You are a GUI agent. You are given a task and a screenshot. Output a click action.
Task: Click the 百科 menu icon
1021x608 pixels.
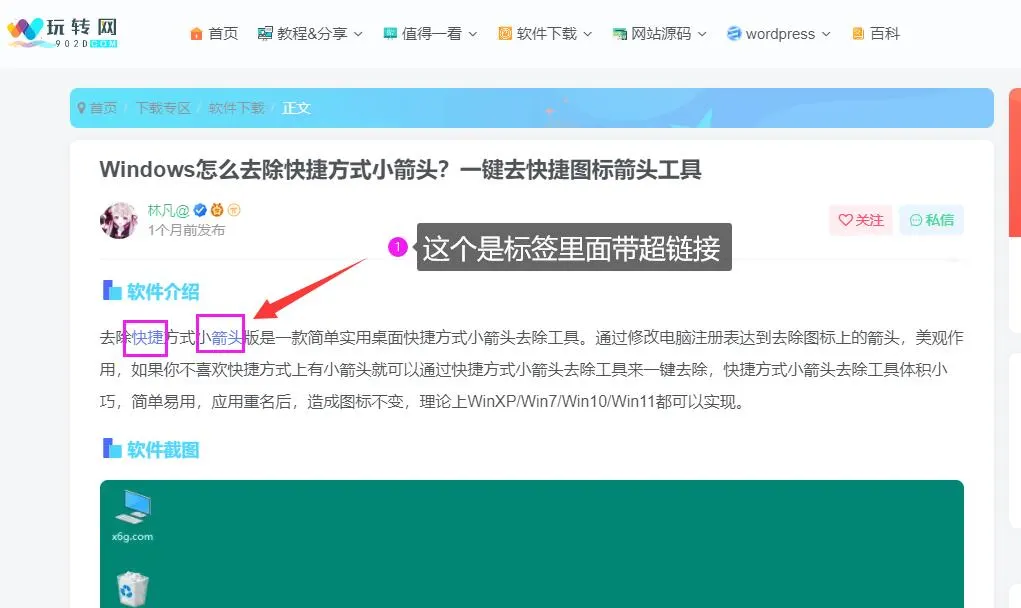858,34
